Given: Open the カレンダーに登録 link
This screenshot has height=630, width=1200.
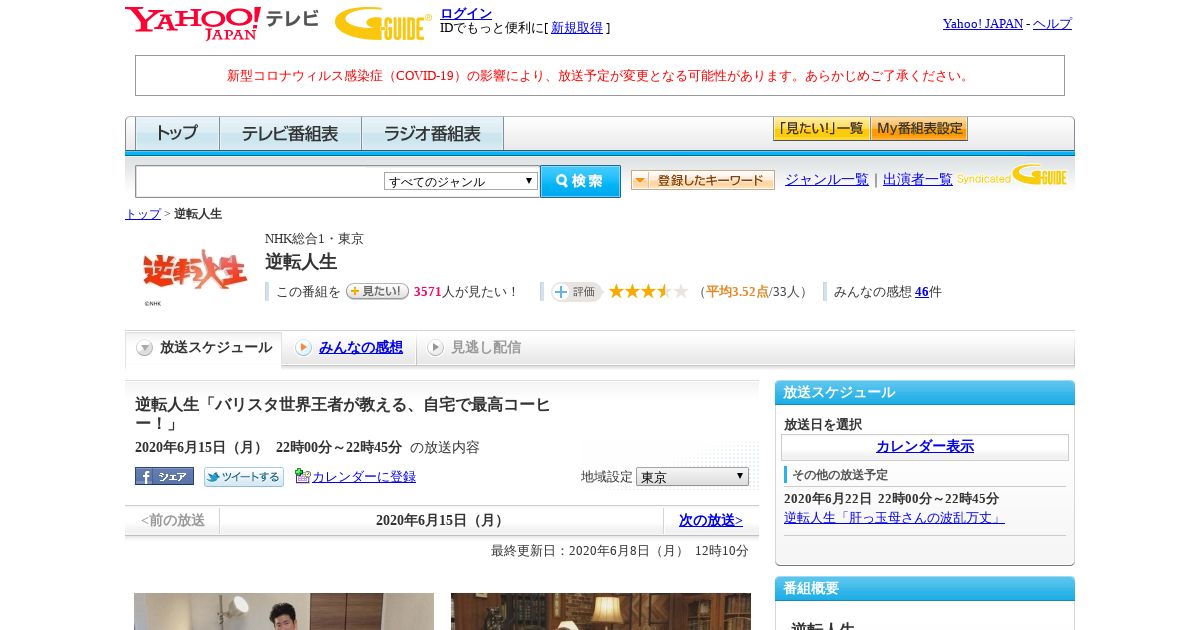Looking at the screenshot, I should (364, 477).
